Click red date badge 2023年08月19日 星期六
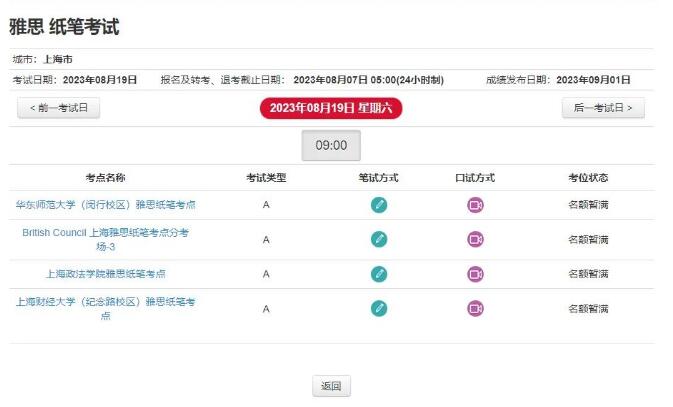Viewport: 673px width, 407px height. click(x=331, y=108)
